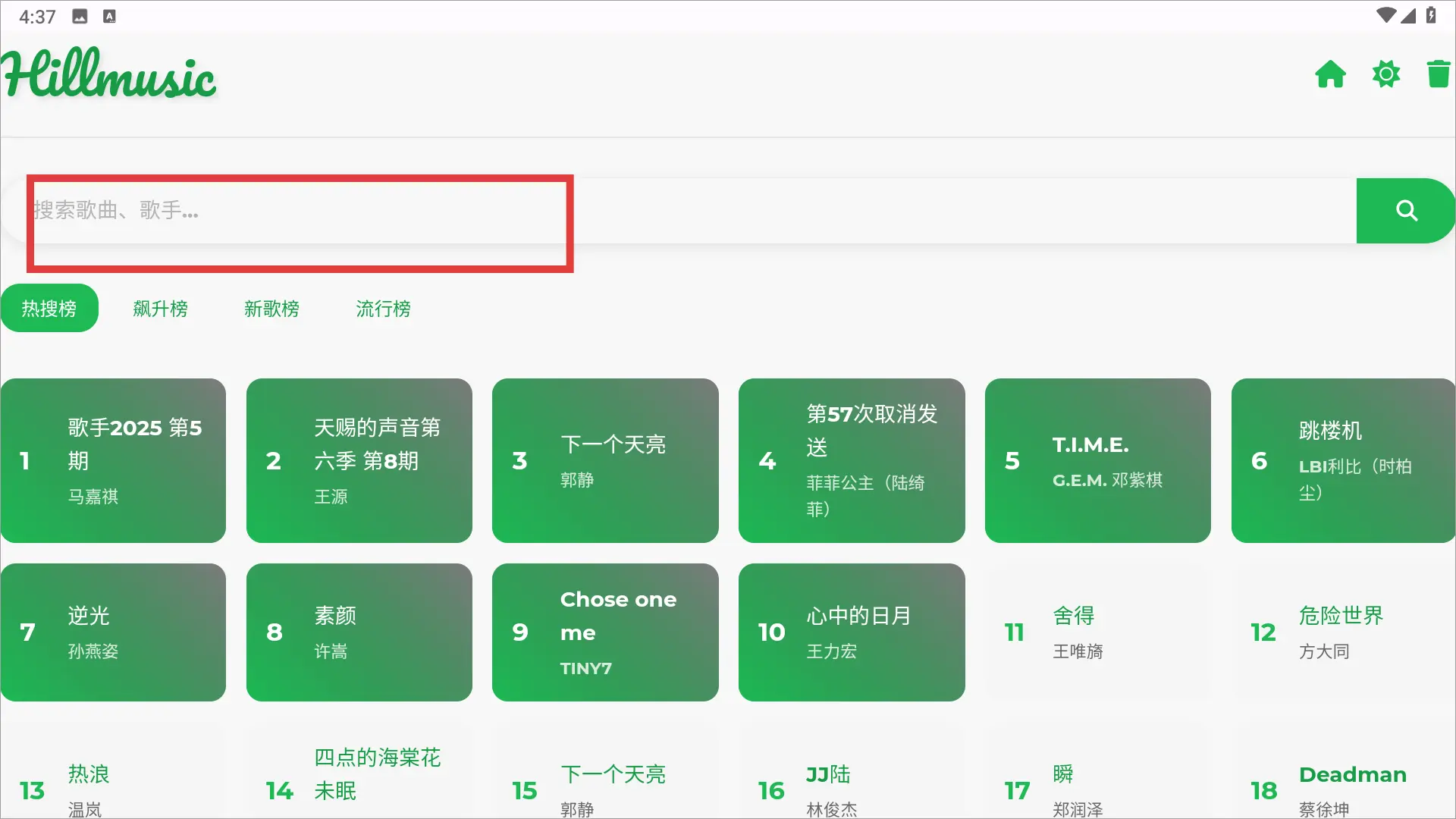This screenshot has width=1456, height=819.
Task: Click the Hillmusic logo
Action: pos(110,74)
